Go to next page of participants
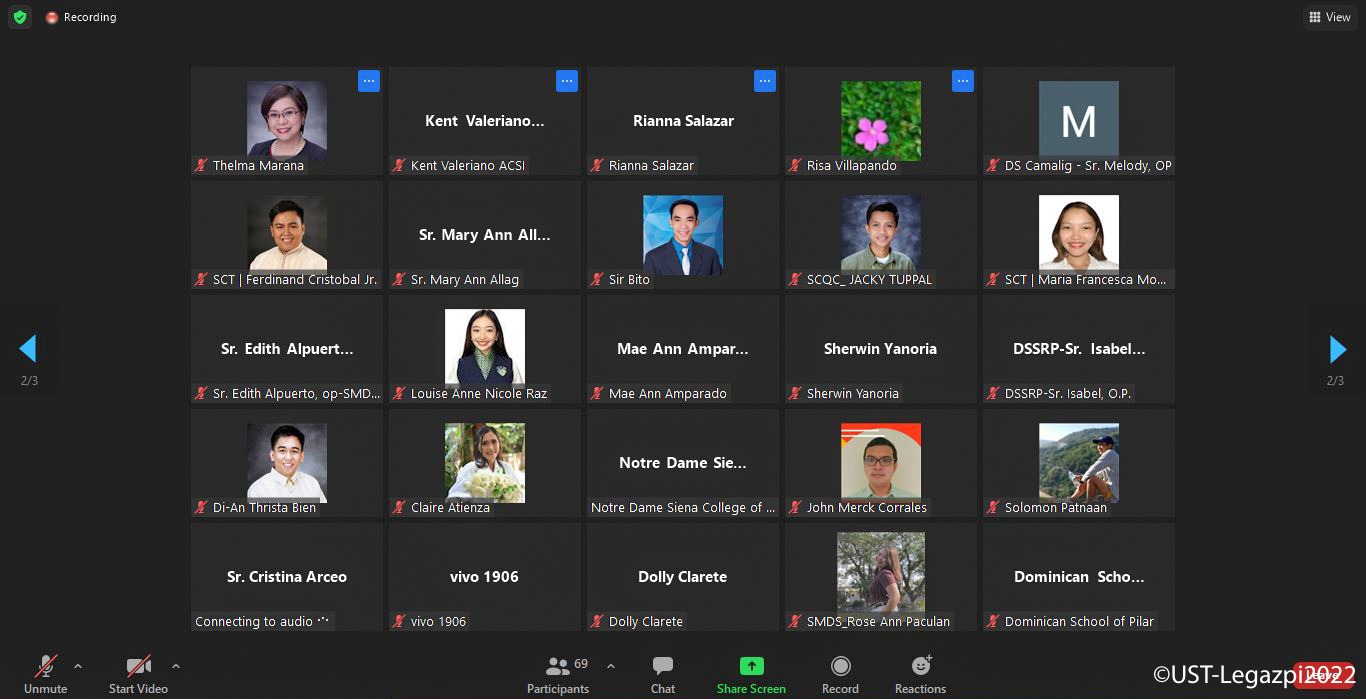1366x699 pixels. point(1337,349)
